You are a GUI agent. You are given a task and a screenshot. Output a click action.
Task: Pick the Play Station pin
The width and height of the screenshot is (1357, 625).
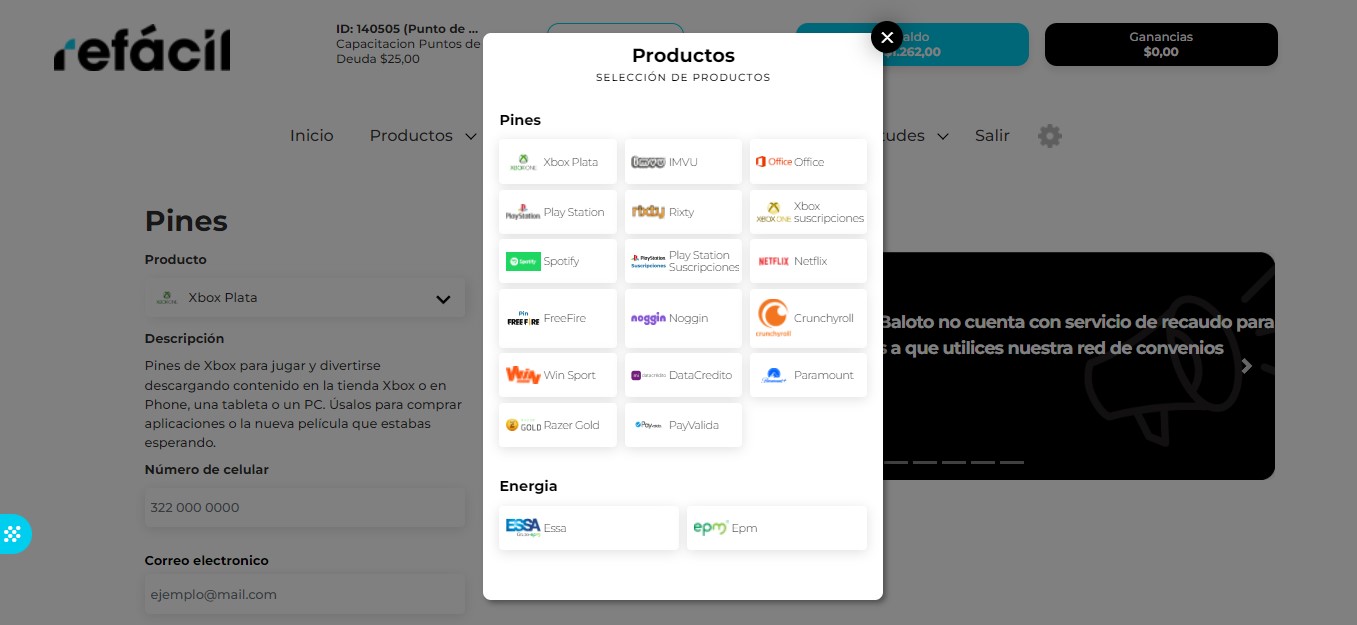pos(558,212)
